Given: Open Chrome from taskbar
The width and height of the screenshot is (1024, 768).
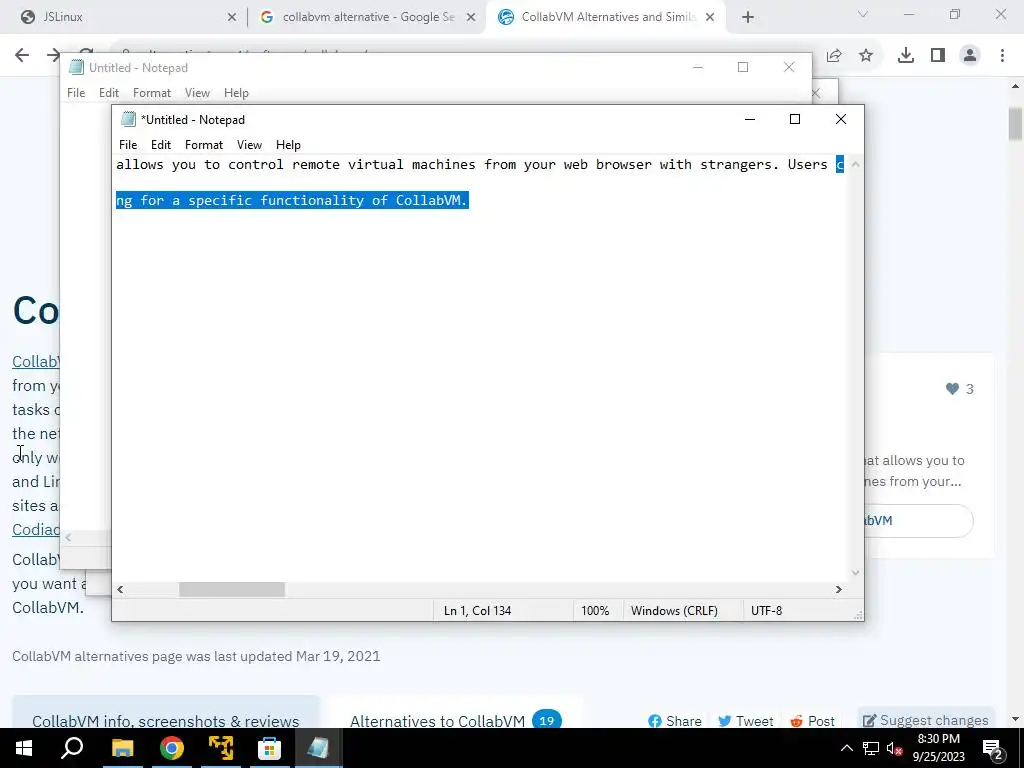Looking at the screenshot, I should 172,748.
